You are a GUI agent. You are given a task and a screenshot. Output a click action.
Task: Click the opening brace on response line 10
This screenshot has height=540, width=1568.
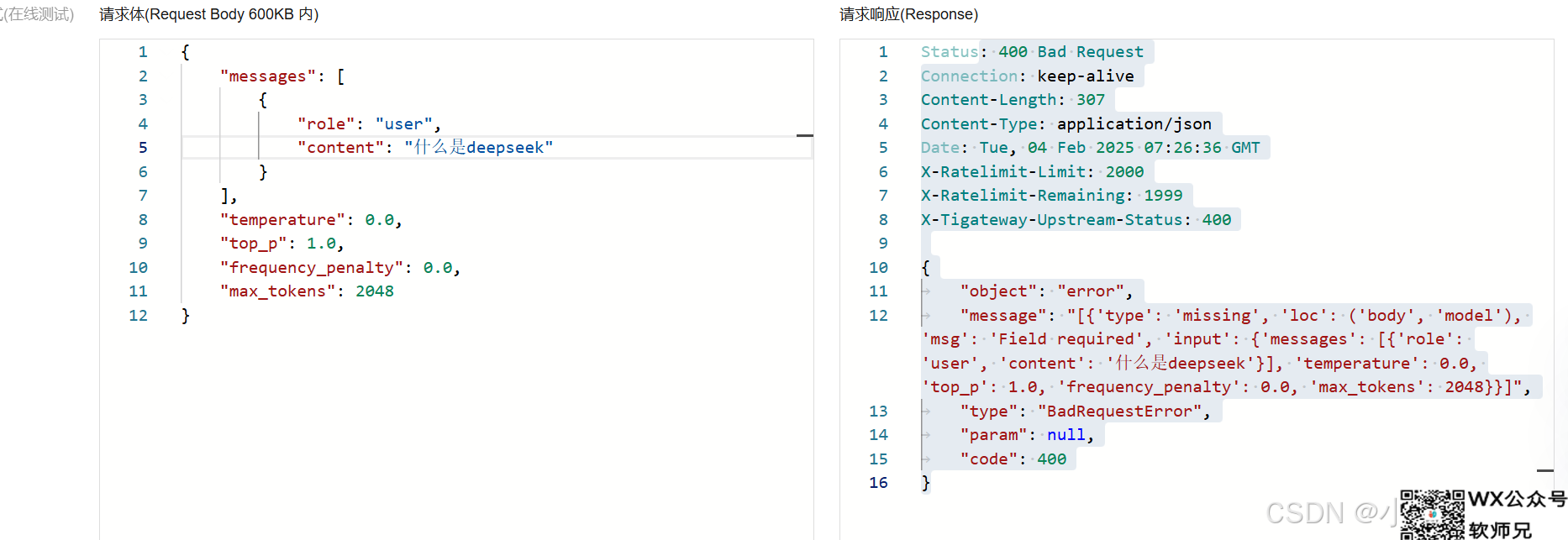(925, 268)
